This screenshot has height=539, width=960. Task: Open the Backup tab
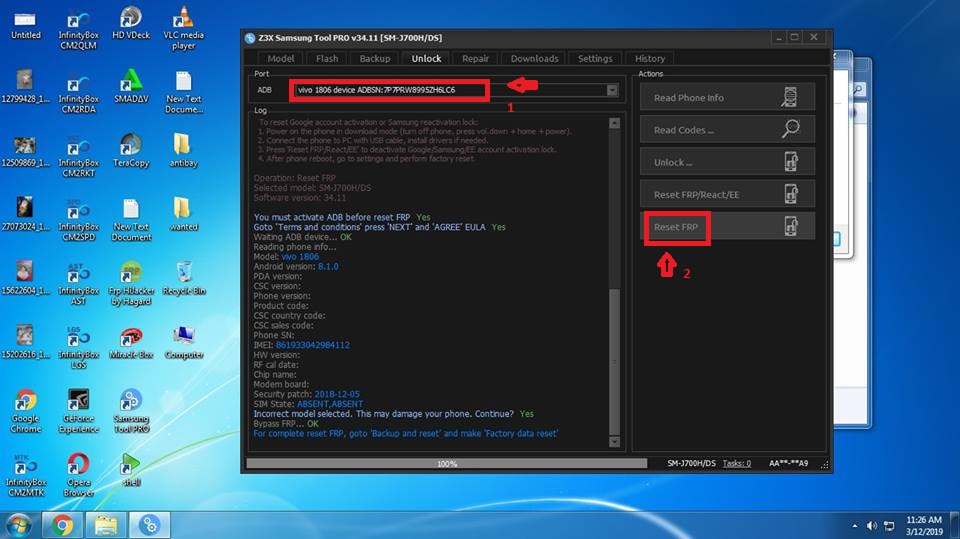[x=375, y=59]
